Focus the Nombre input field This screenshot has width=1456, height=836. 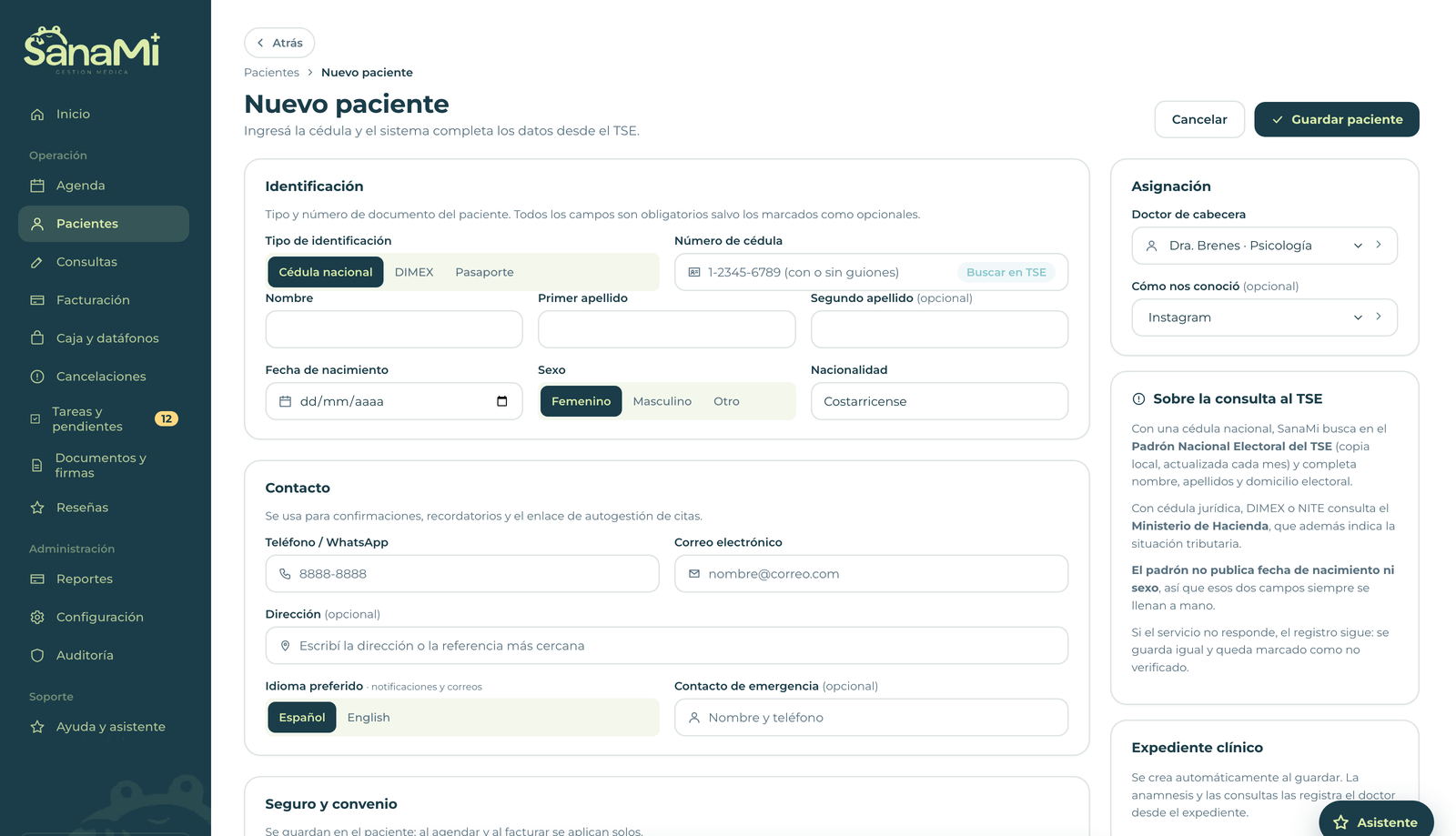point(394,329)
